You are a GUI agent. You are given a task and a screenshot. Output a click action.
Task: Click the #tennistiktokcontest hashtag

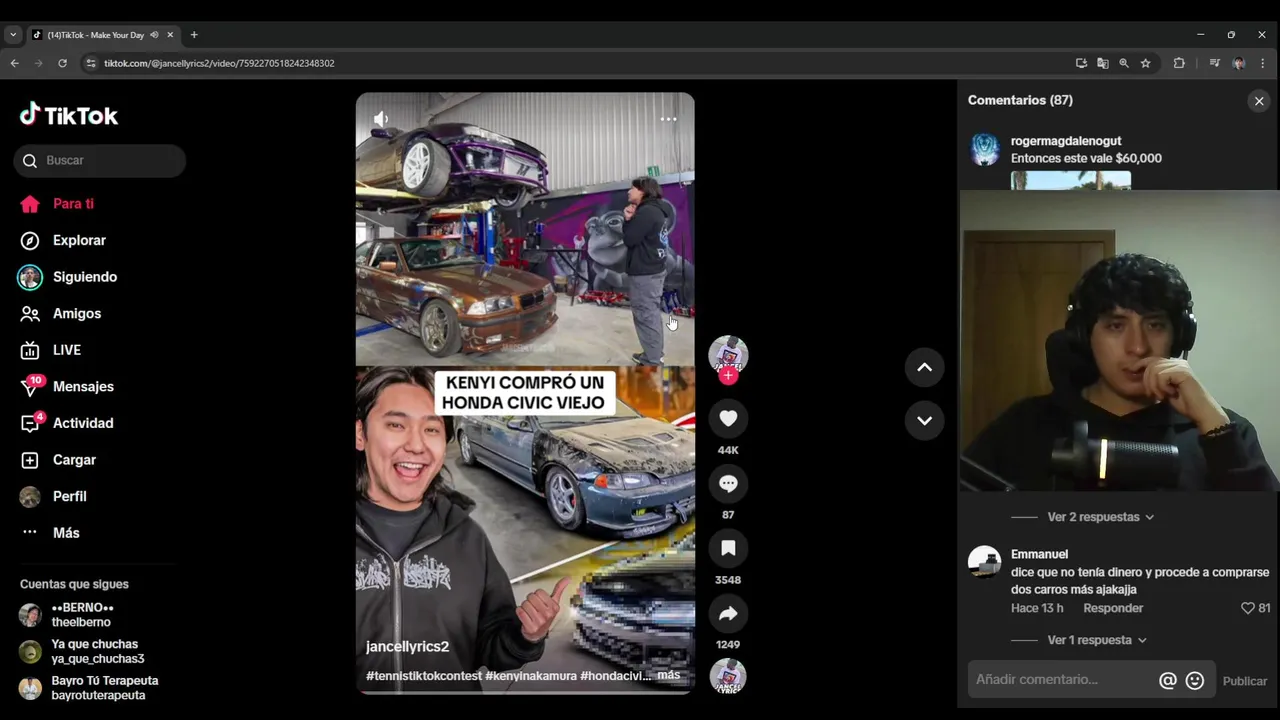pos(424,676)
